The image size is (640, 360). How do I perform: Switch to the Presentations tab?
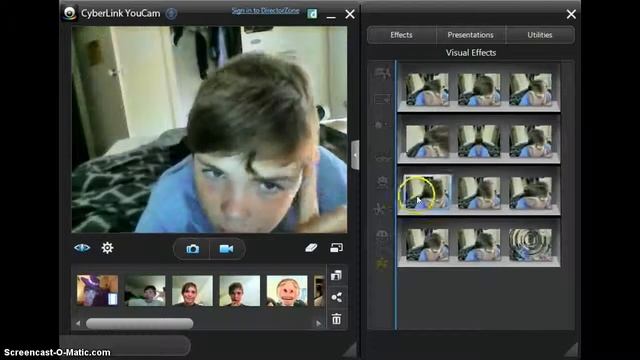(470, 35)
